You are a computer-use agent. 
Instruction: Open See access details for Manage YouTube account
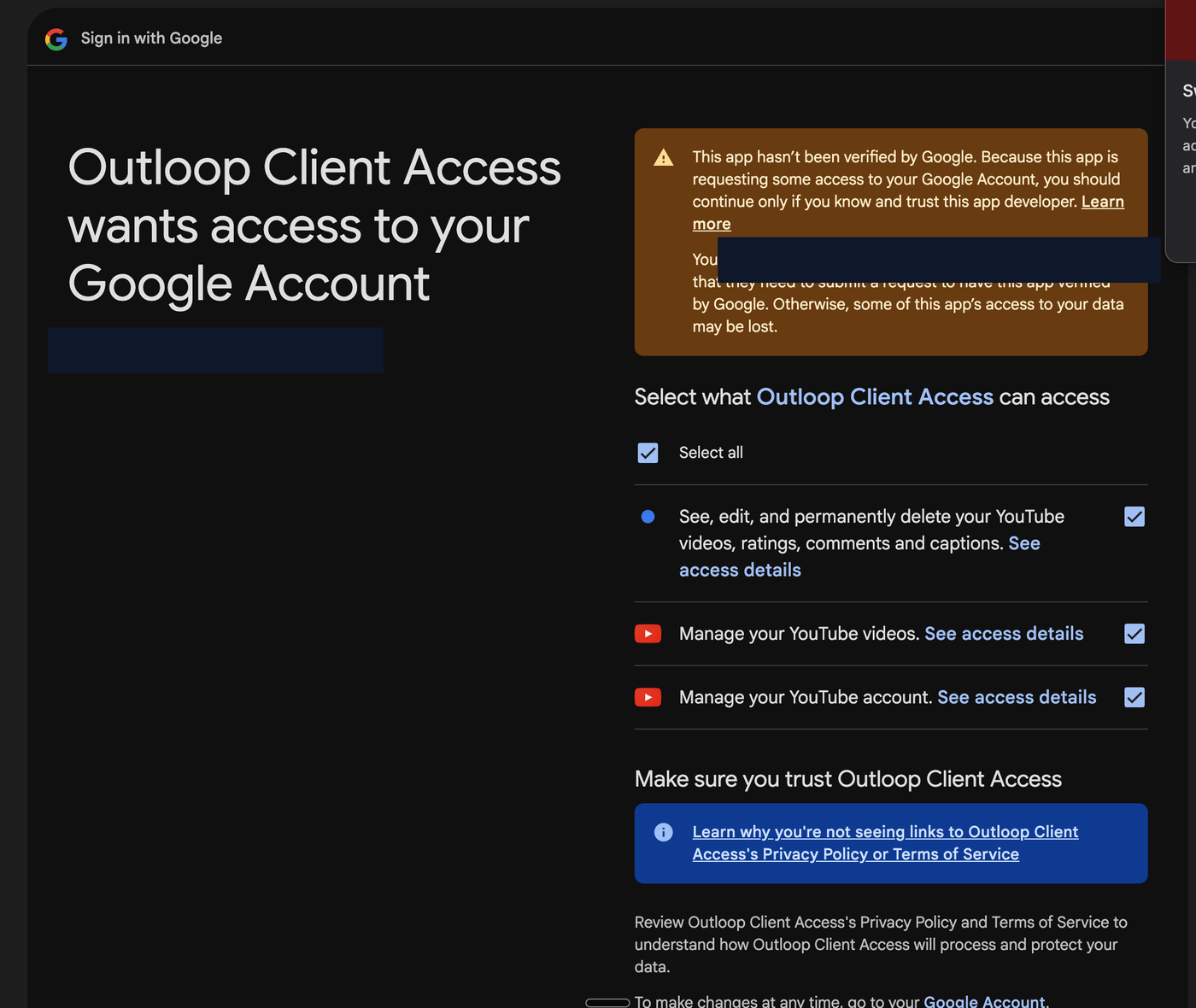[x=1017, y=698]
